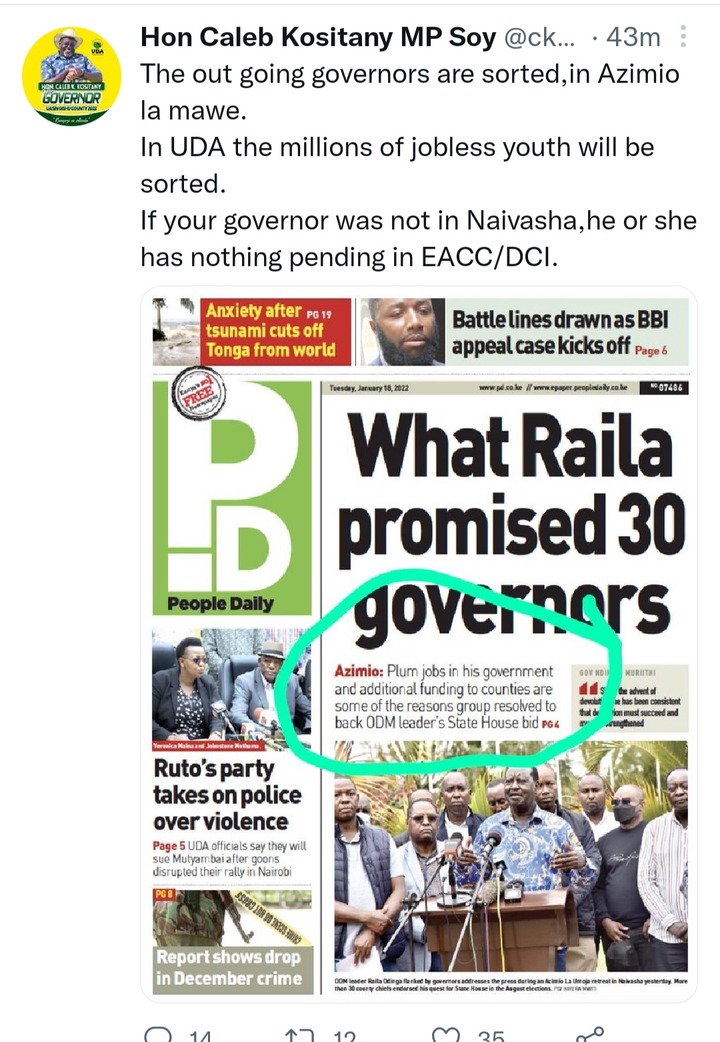The image size is (720, 1042).
Task: Open the 43m timestamp of the tweet
Action: pyautogui.click(x=634, y=38)
